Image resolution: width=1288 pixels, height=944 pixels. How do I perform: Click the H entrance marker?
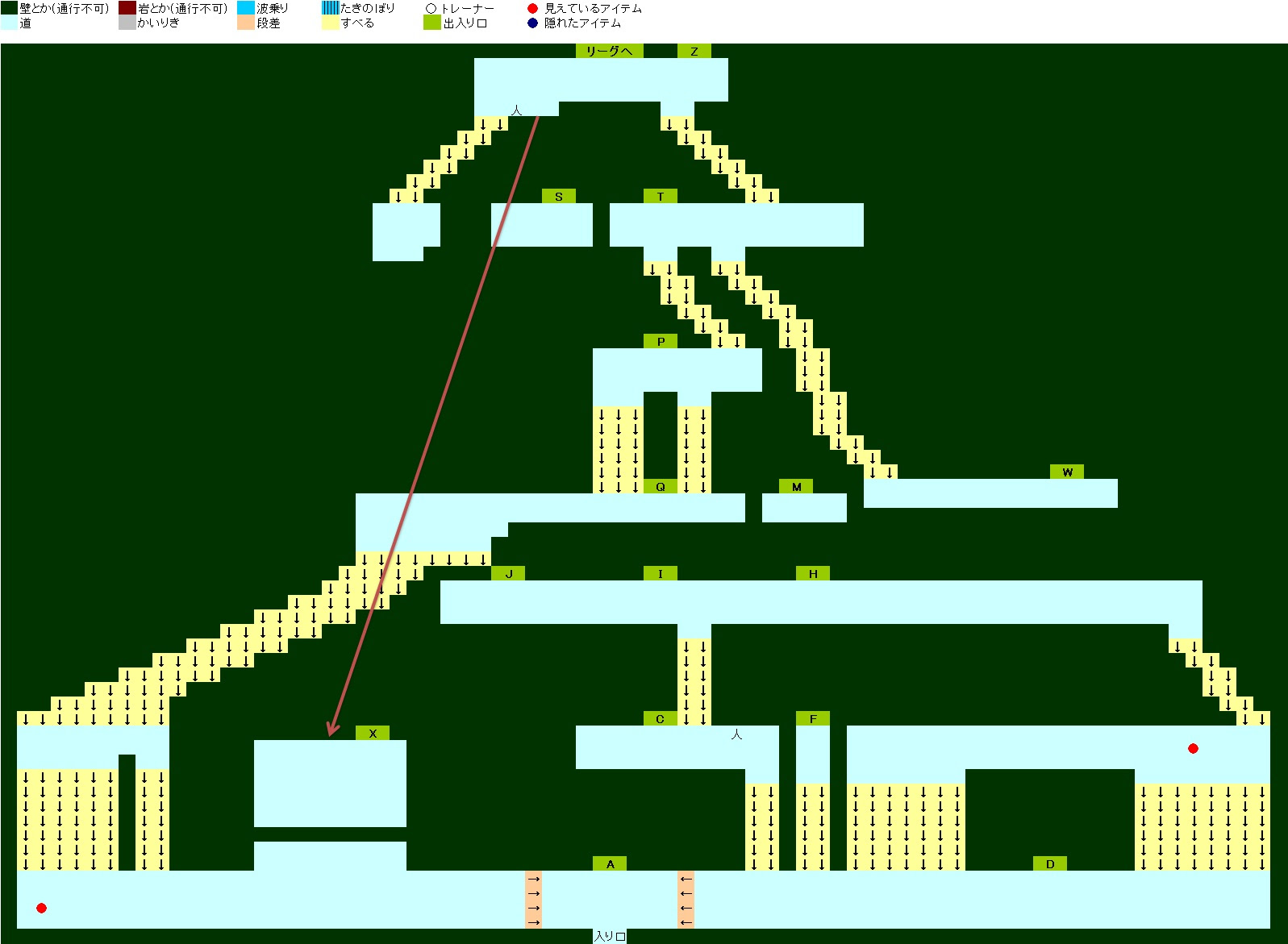[x=813, y=573]
